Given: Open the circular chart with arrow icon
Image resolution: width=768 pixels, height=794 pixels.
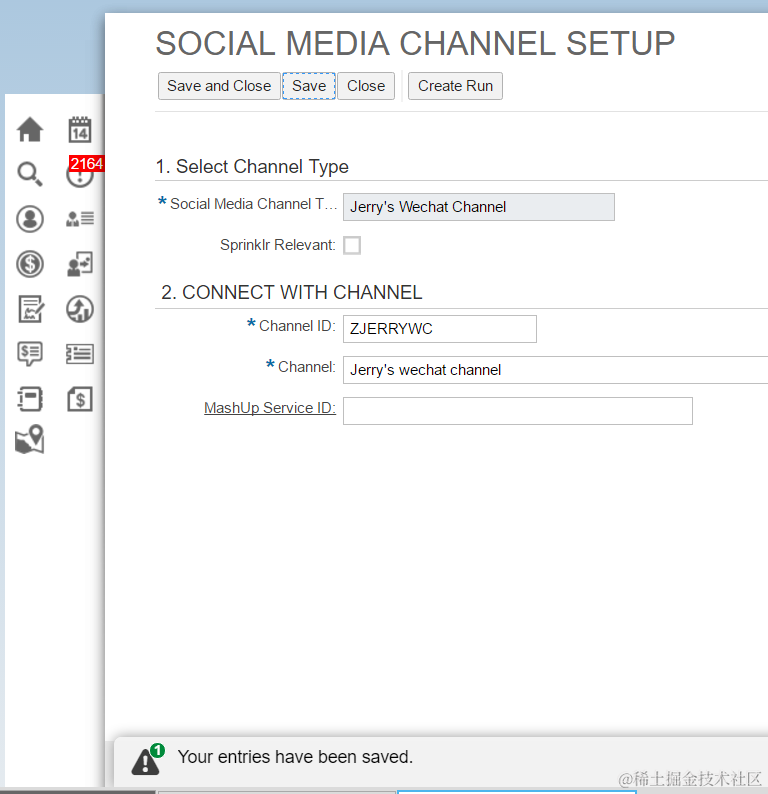Looking at the screenshot, I should [79, 309].
